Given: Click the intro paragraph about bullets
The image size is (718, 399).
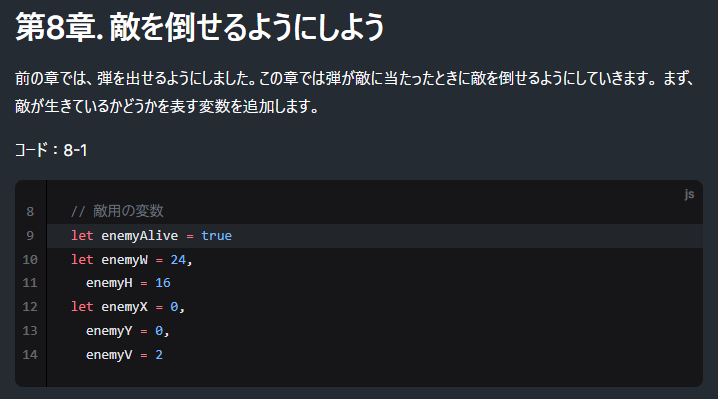Looking at the screenshot, I should [x=355, y=92].
